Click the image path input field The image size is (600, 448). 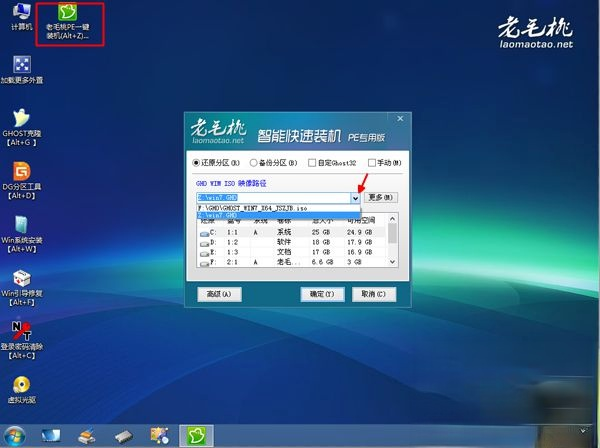click(273, 198)
